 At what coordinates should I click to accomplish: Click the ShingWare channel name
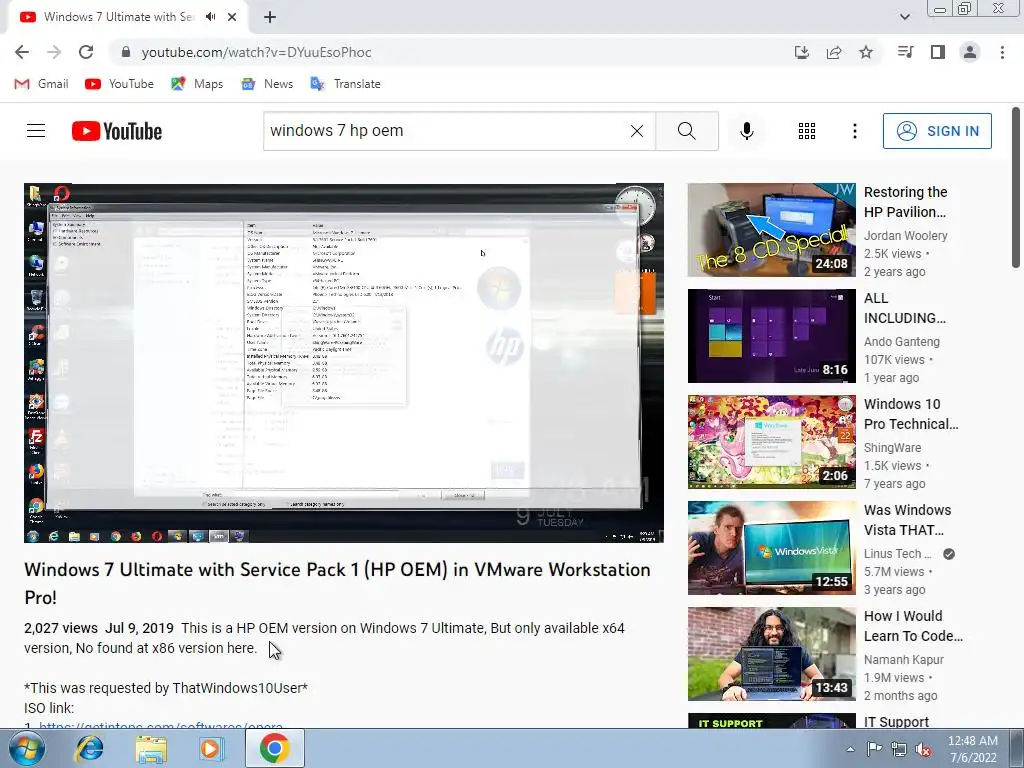tap(892, 447)
